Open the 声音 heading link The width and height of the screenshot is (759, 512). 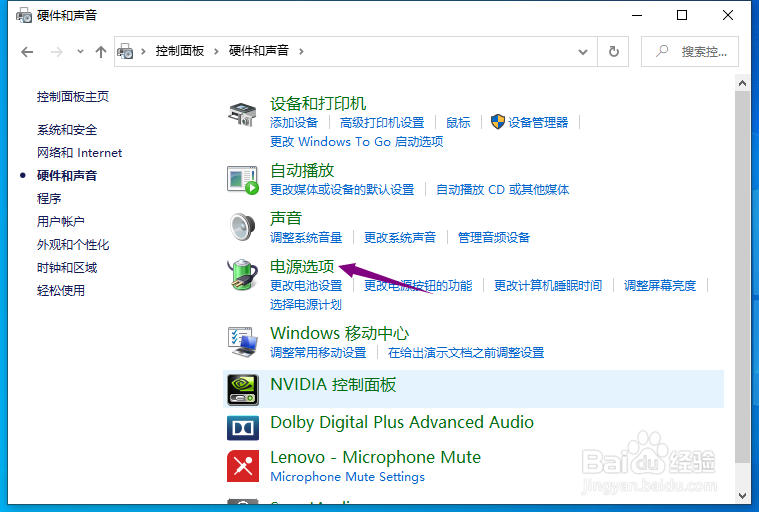(x=286, y=218)
